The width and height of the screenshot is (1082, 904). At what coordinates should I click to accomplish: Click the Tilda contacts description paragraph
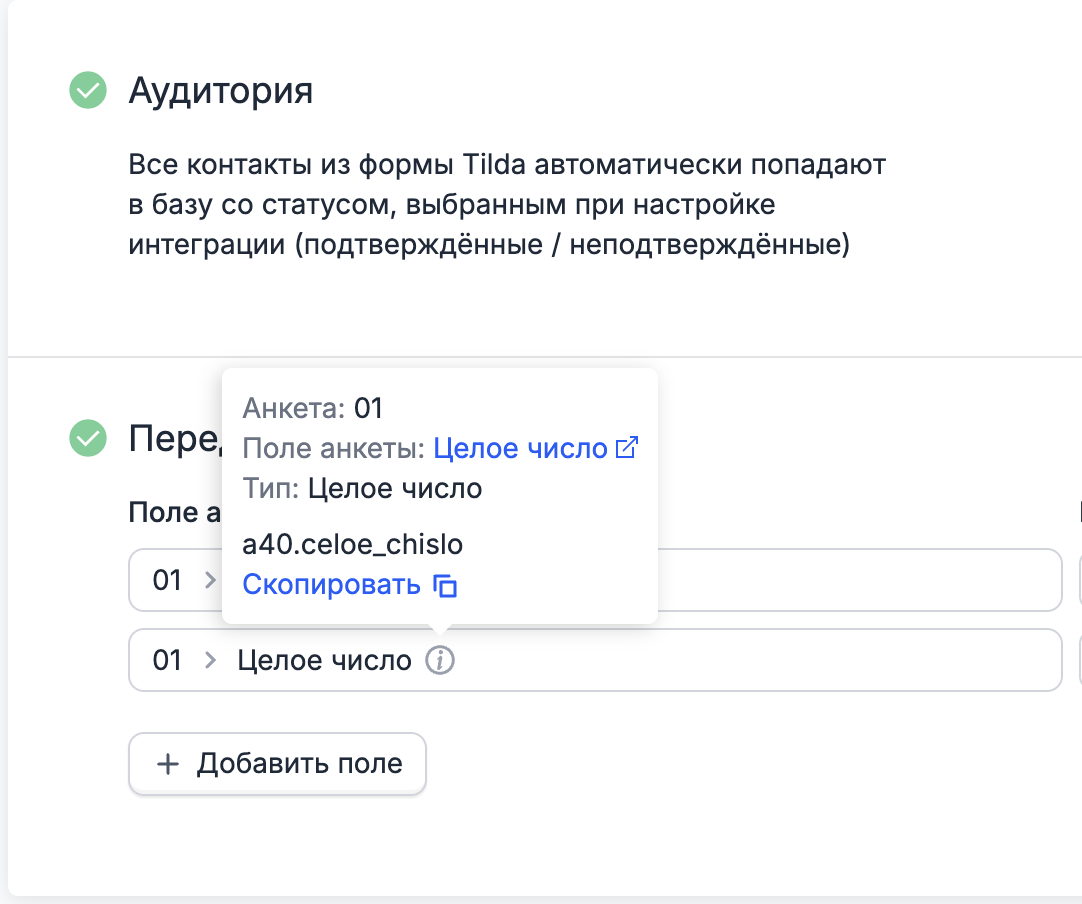(507, 204)
